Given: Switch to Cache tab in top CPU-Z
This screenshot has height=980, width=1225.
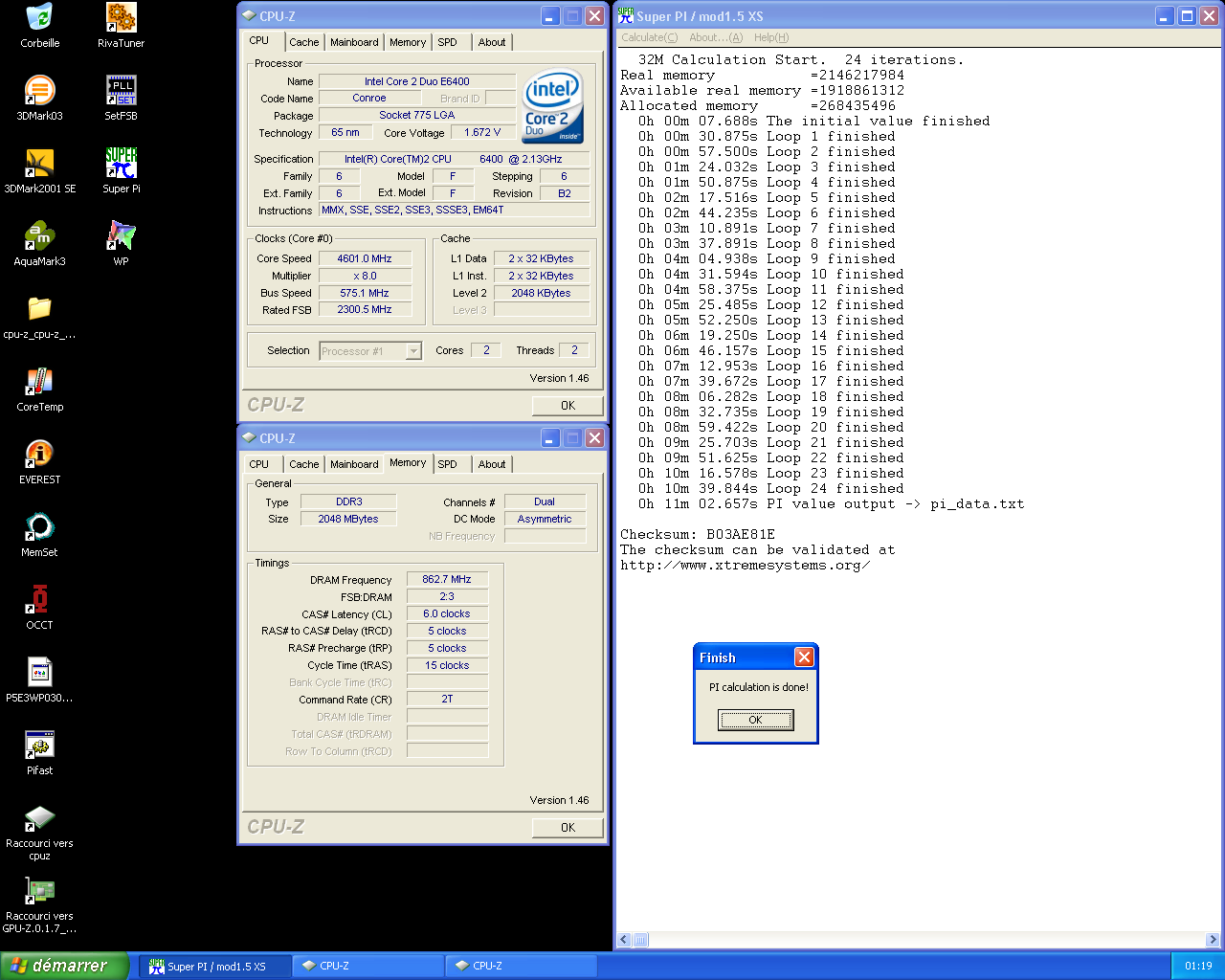Looking at the screenshot, I should 304,42.
